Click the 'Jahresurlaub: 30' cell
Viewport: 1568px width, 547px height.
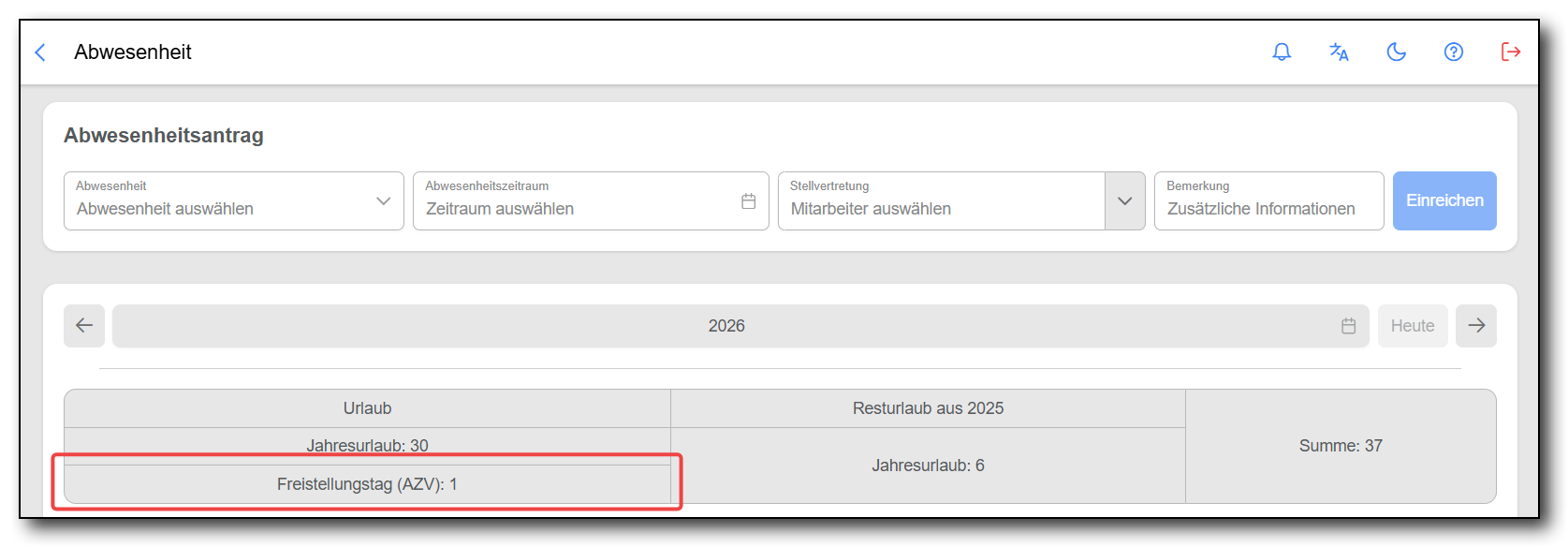pyautogui.click(x=367, y=446)
